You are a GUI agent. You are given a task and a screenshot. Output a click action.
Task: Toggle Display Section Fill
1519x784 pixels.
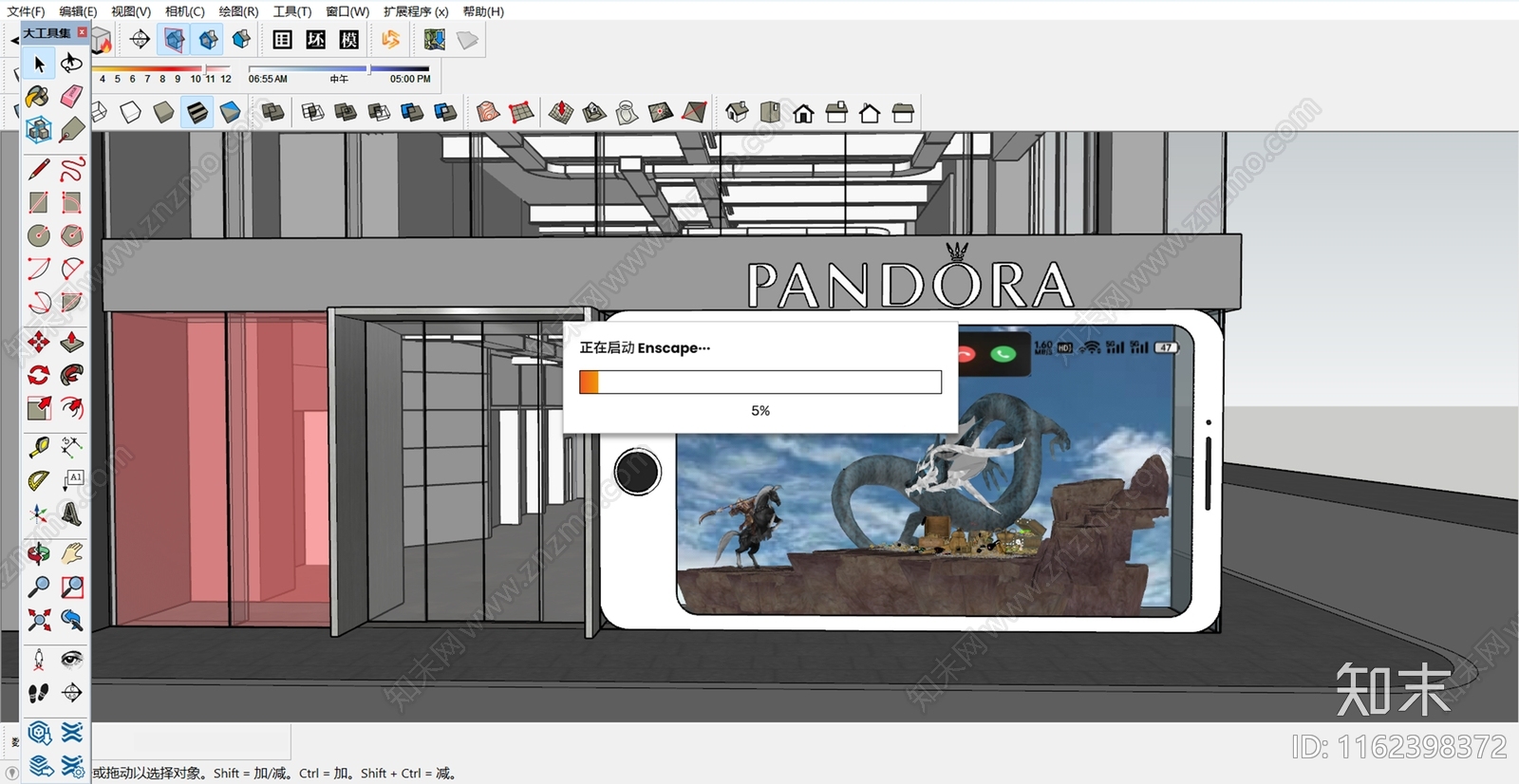(x=241, y=39)
